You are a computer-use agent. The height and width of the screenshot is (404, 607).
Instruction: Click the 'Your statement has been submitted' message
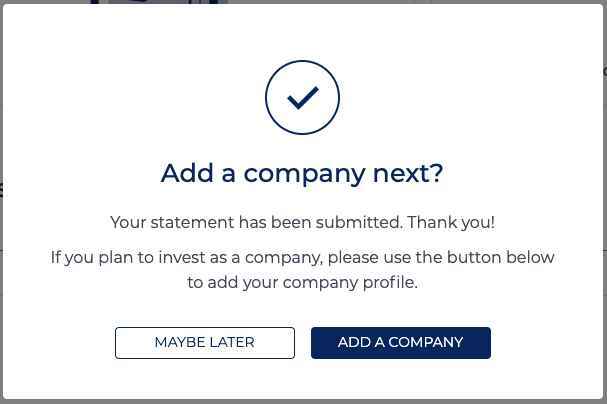[x=257, y=223]
